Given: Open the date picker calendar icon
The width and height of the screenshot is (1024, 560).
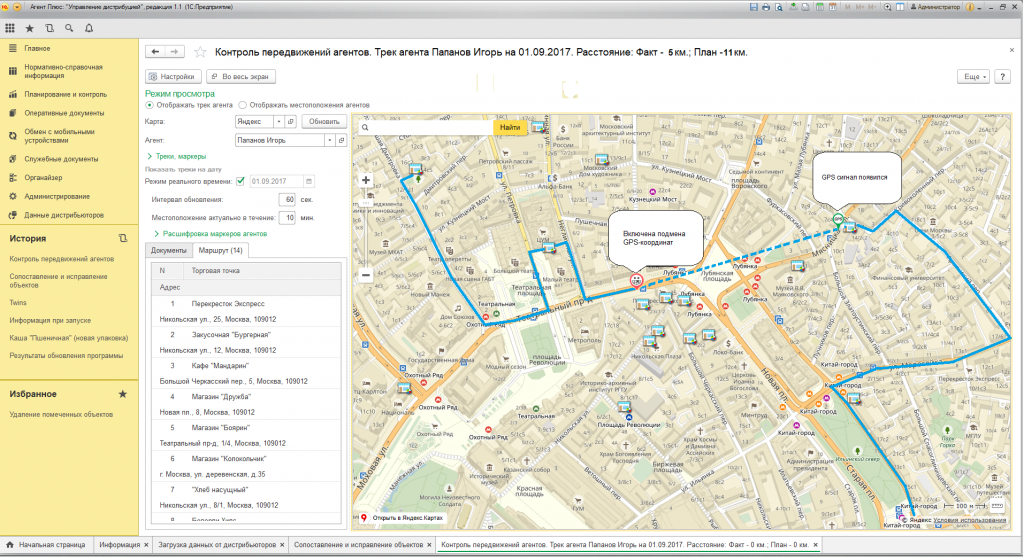Looking at the screenshot, I should pyautogui.click(x=309, y=181).
